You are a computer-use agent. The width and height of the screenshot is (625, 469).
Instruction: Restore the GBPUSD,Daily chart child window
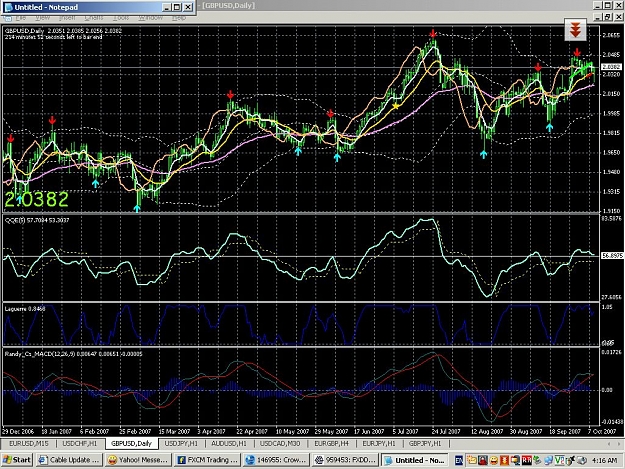(607, 17)
